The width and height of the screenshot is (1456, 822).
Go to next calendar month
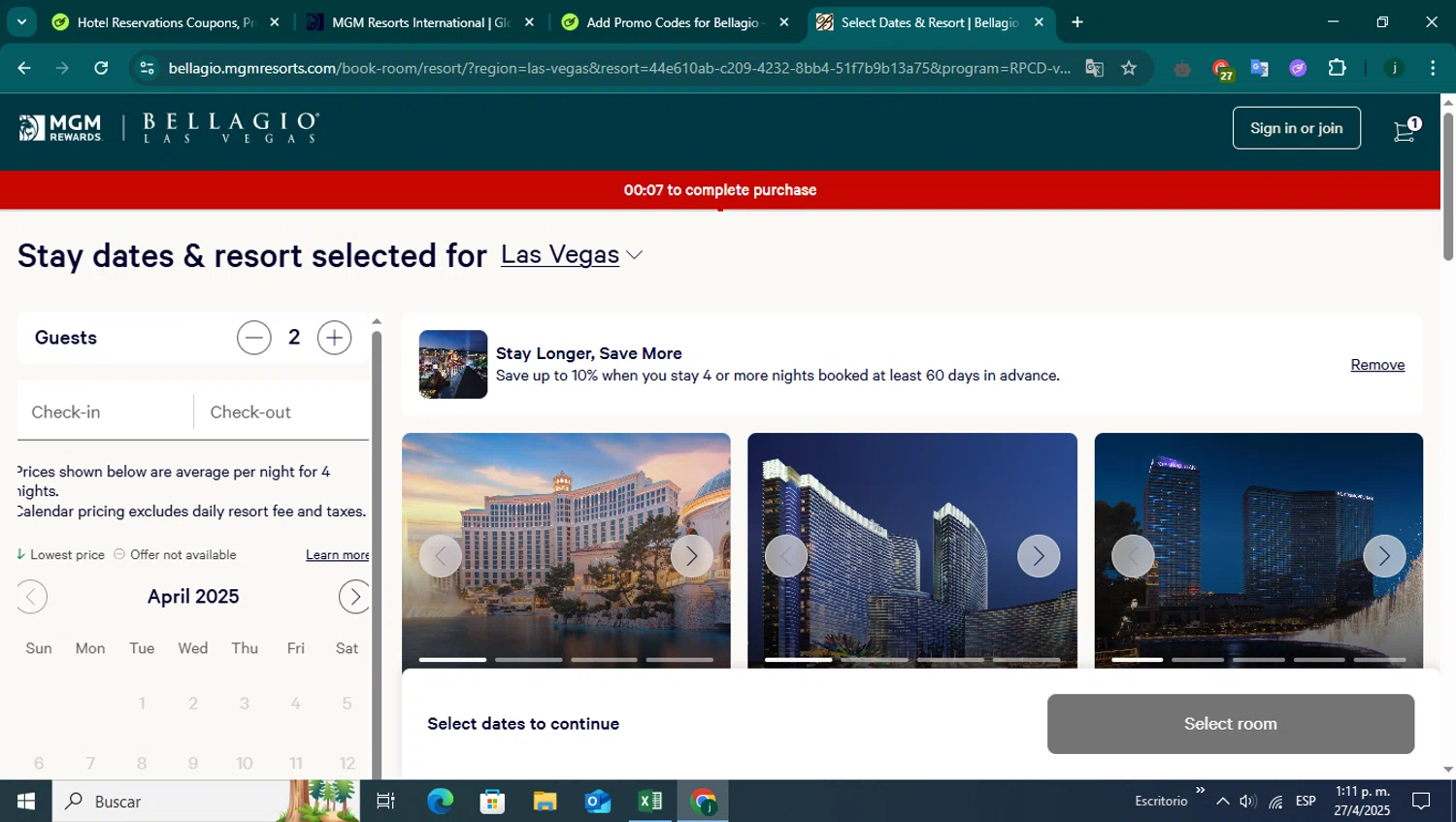tap(354, 597)
